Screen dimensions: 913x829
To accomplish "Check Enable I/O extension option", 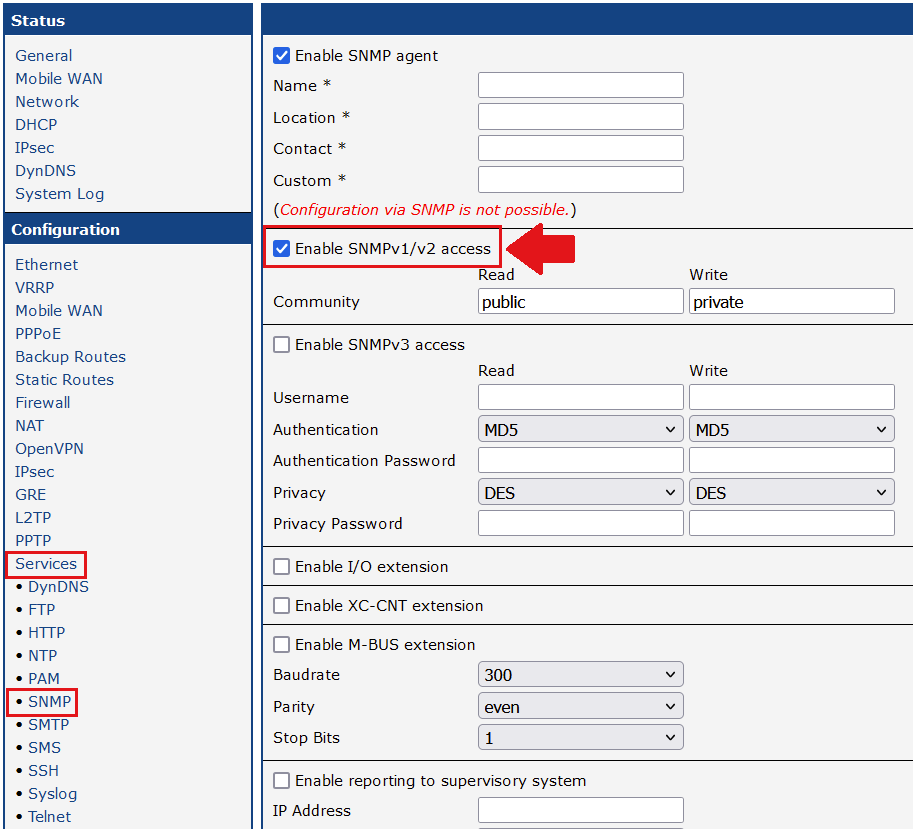I will (282, 567).
